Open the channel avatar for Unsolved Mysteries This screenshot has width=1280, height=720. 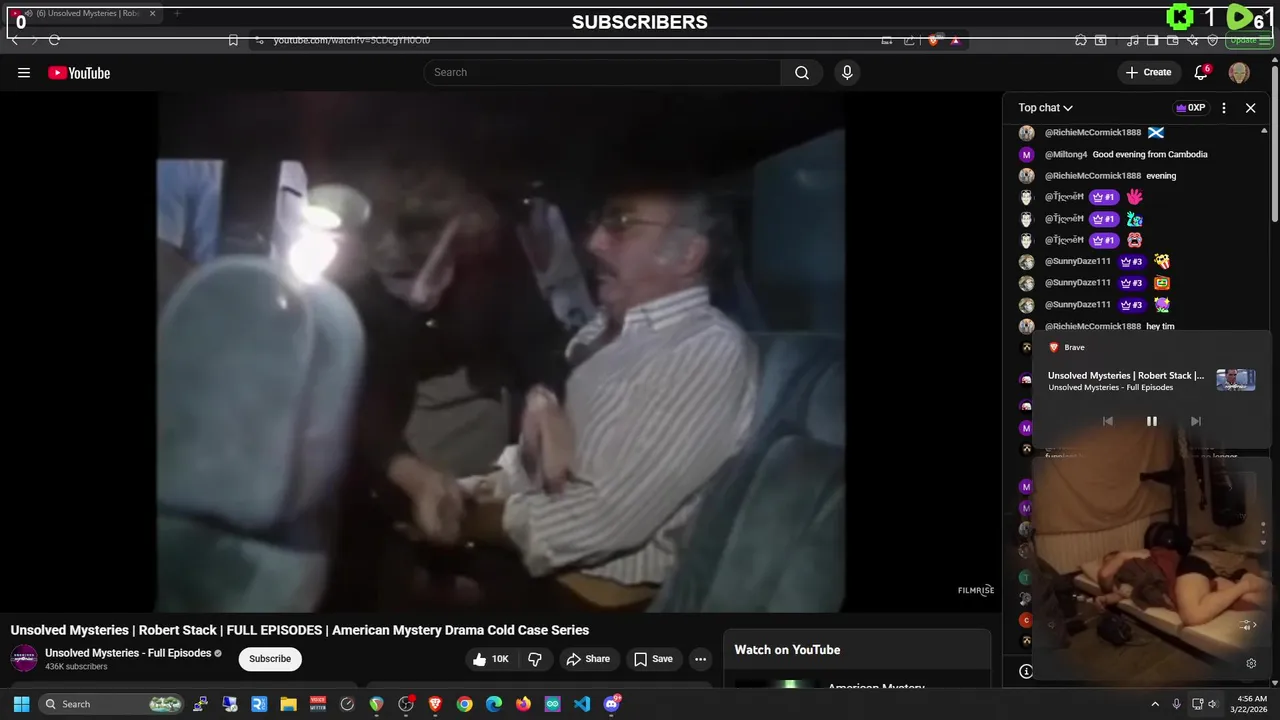[24, 658]
